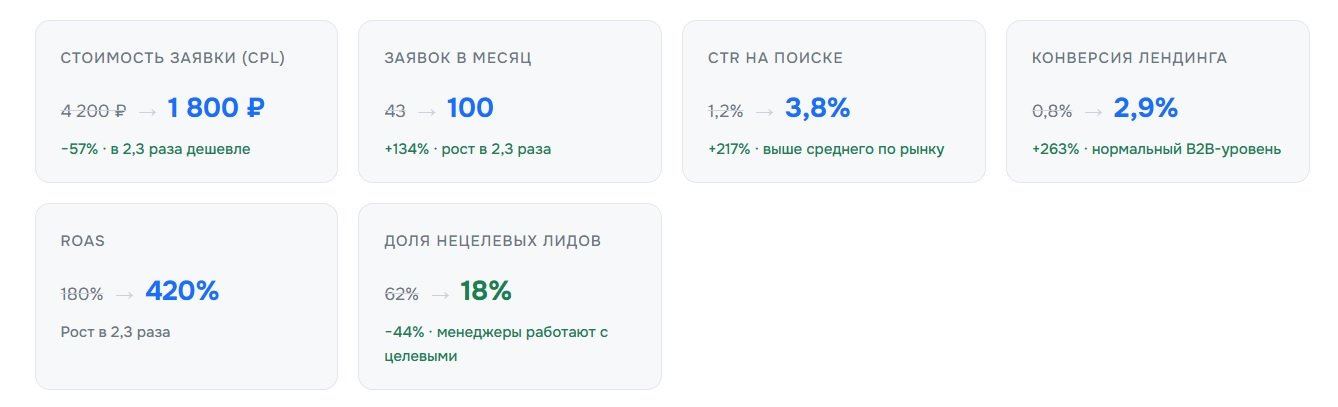Click the +134% рост в 2,3 раза text
Image resolution: width=1338 pixels, height=407 pixels.
(x=467, y=149)
